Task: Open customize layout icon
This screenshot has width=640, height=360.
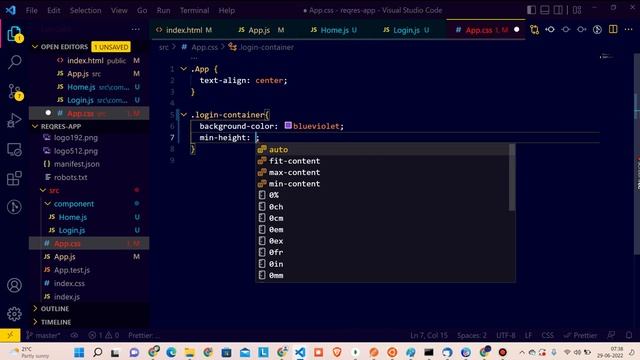Action: pos(577,10)
